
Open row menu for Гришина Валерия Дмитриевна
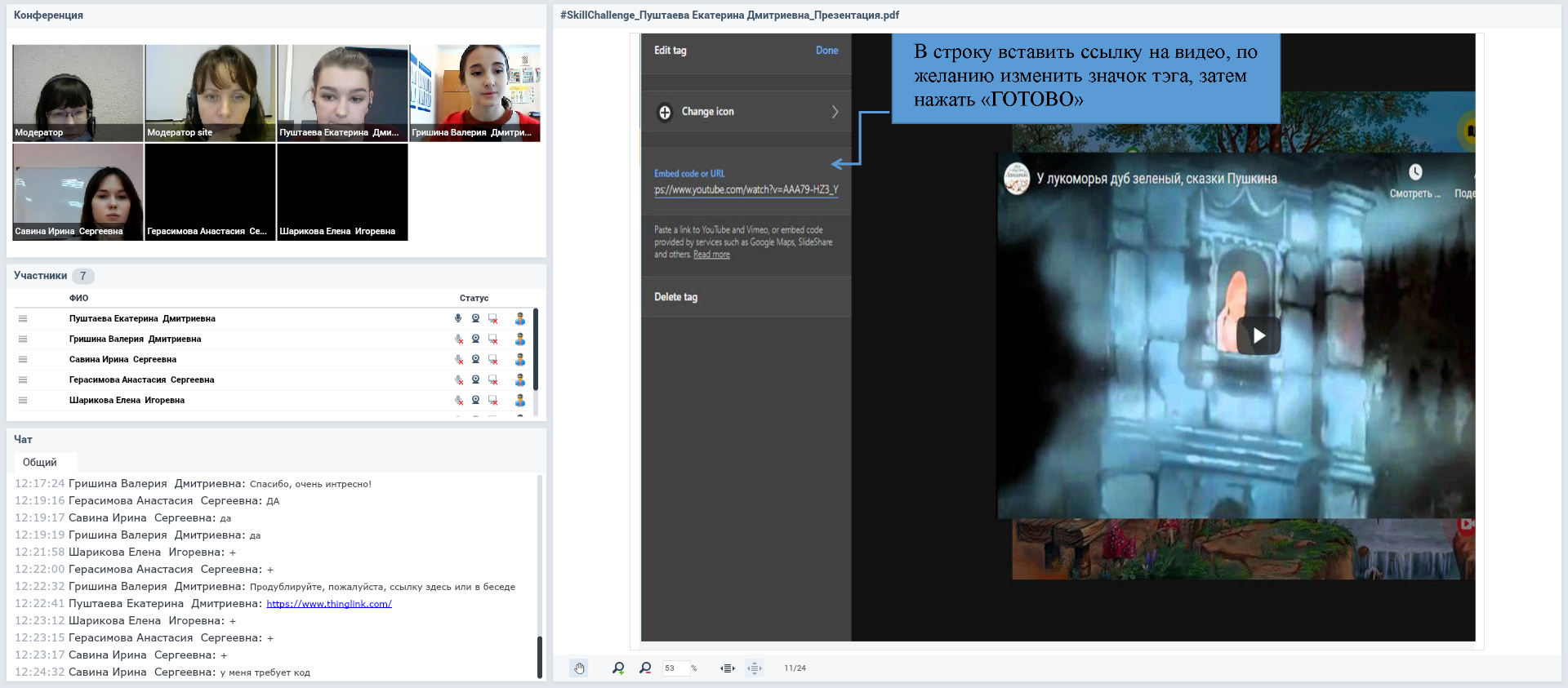point(23,339)
